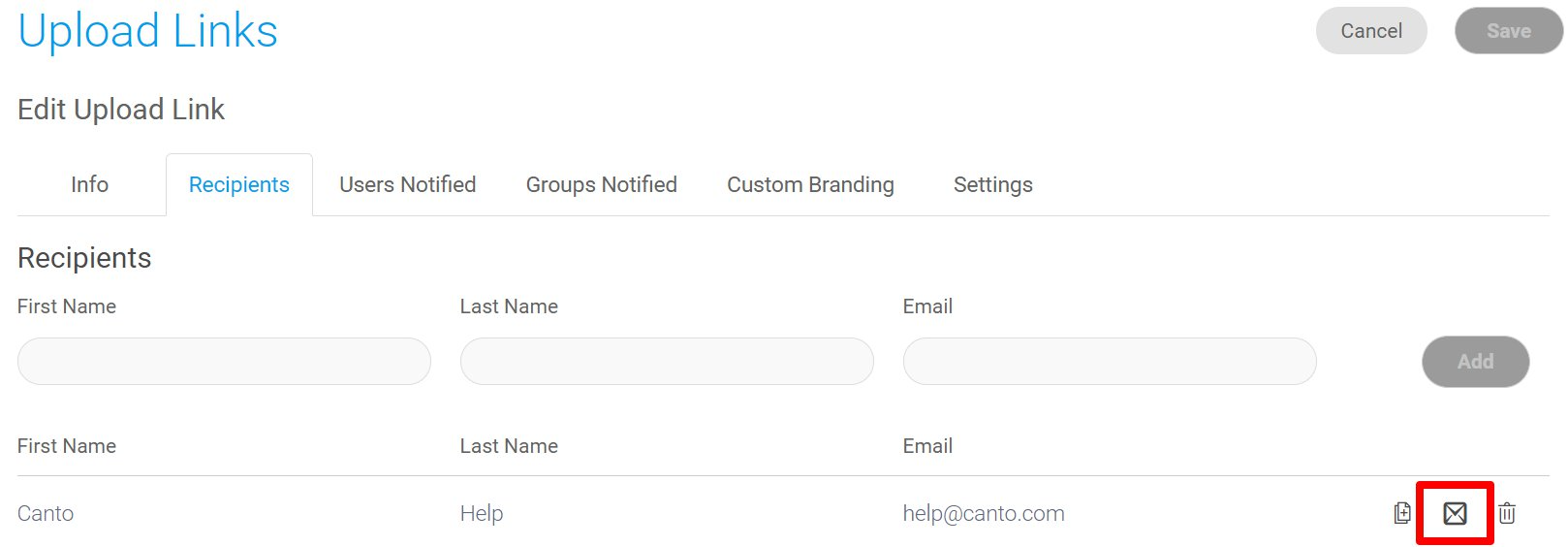Select the Recipients tab

[239, 184]
